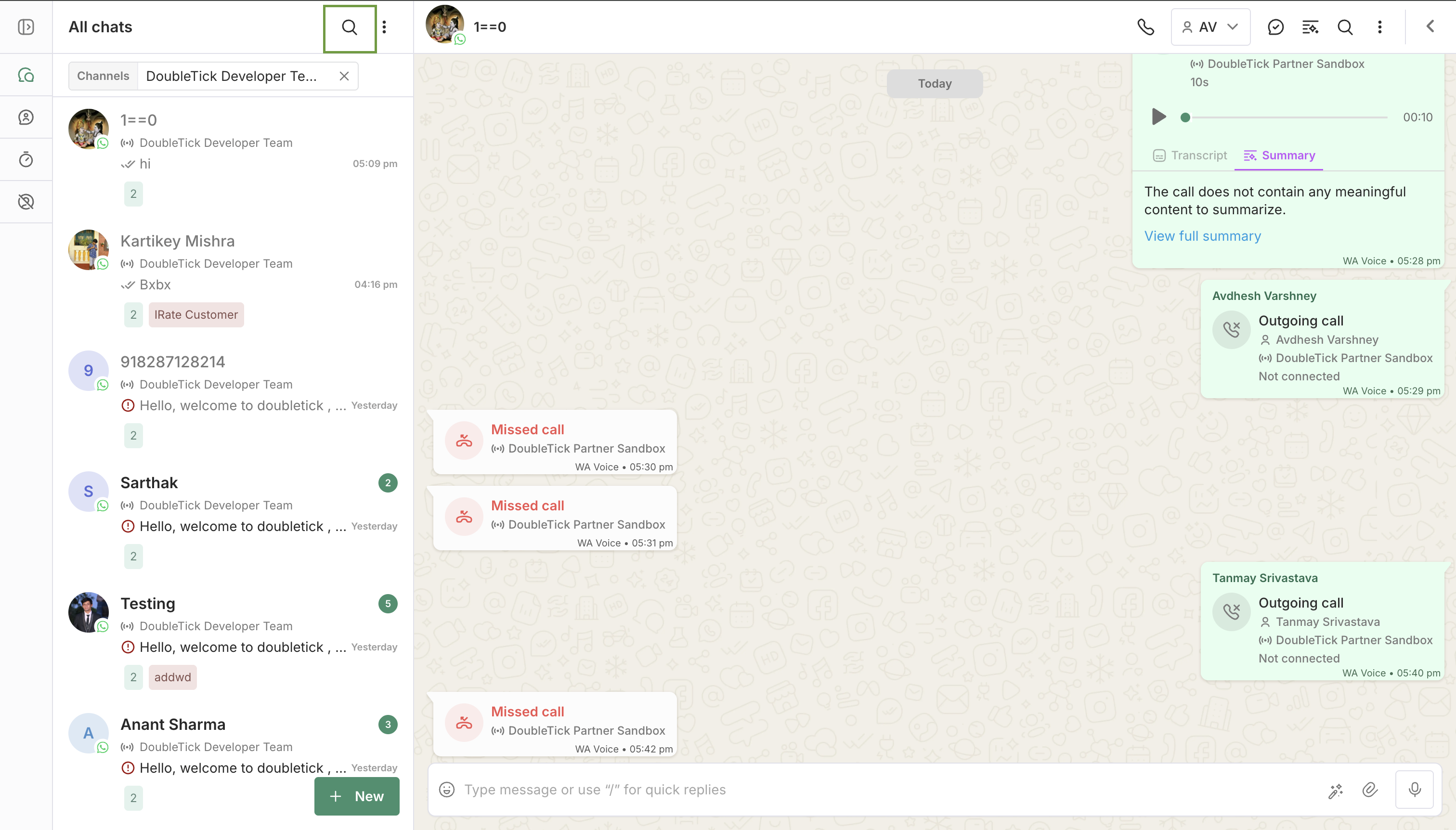Click the IRate Customer tag
1456x830 pixels.
click(x=196, y=315)
